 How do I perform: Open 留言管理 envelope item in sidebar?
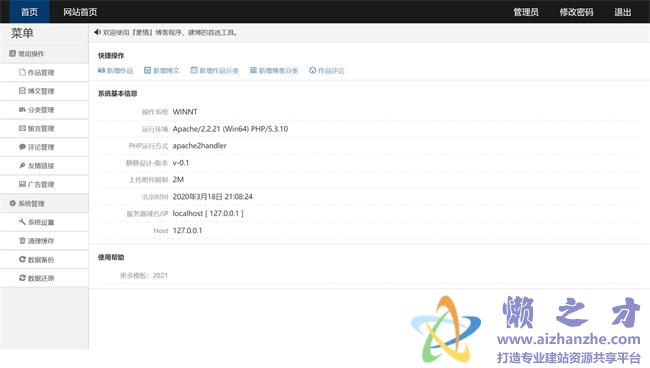point(44,128)
